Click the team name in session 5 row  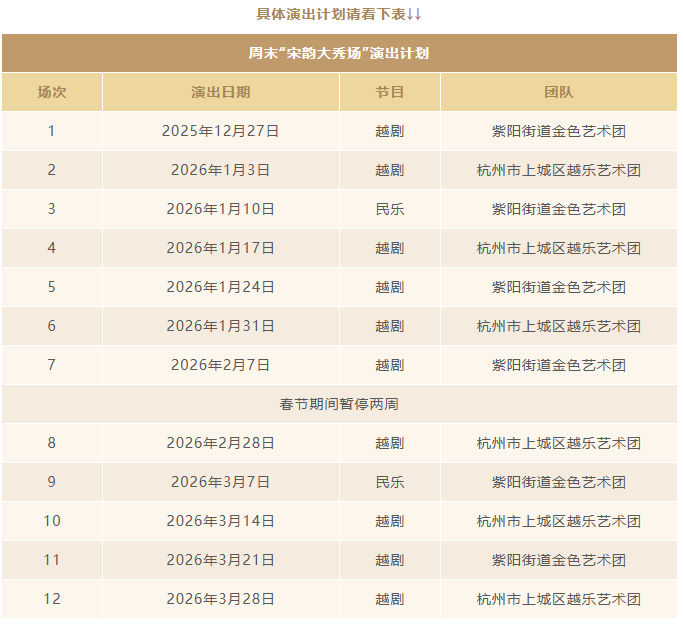(558, 287)
